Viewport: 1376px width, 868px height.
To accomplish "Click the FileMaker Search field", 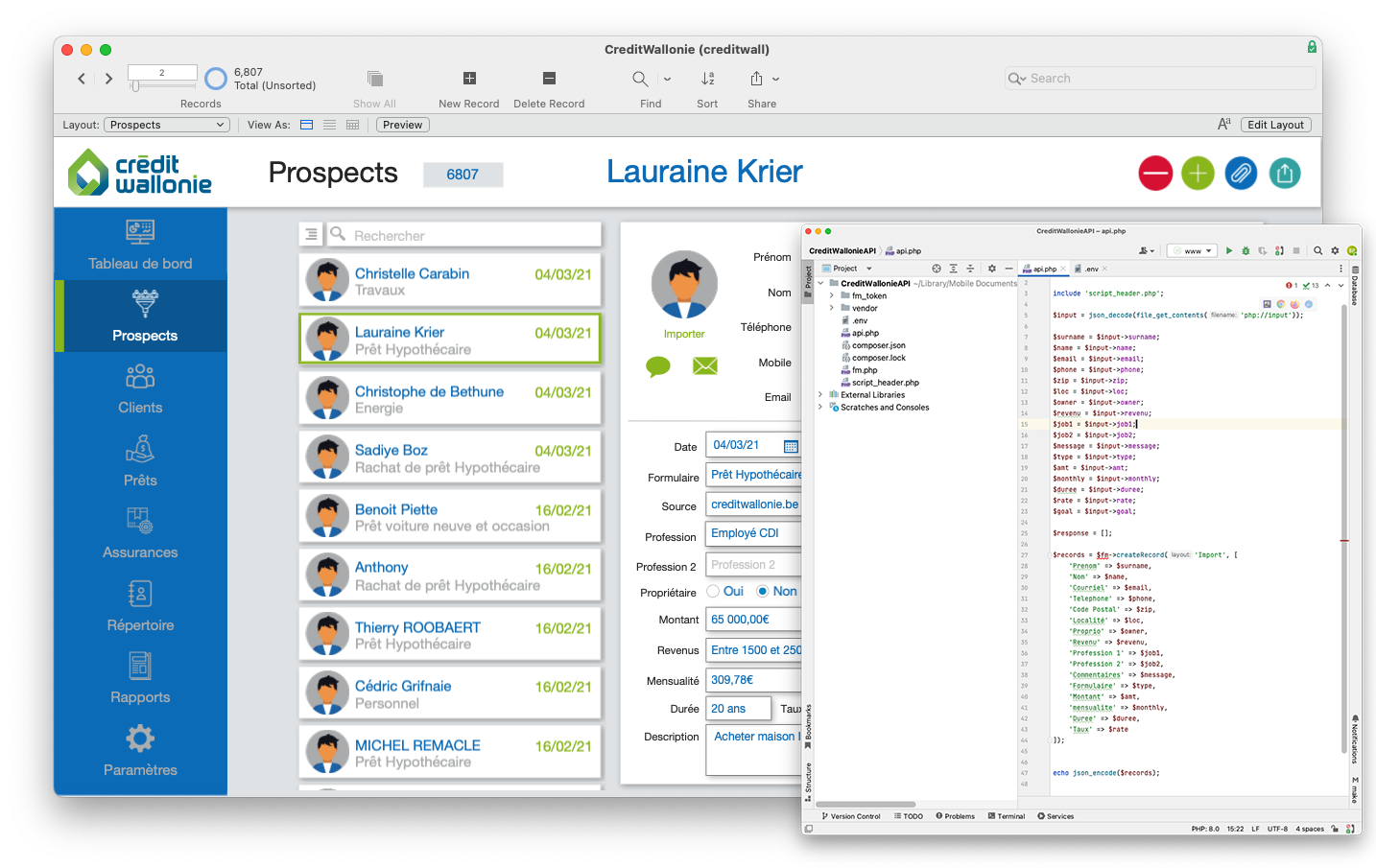I will click(x=1160, y=79).
